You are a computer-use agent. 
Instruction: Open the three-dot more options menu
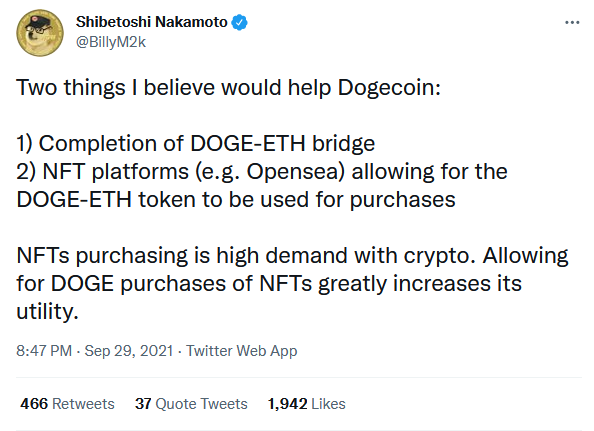pyautogui.click(x=572, y=23)
